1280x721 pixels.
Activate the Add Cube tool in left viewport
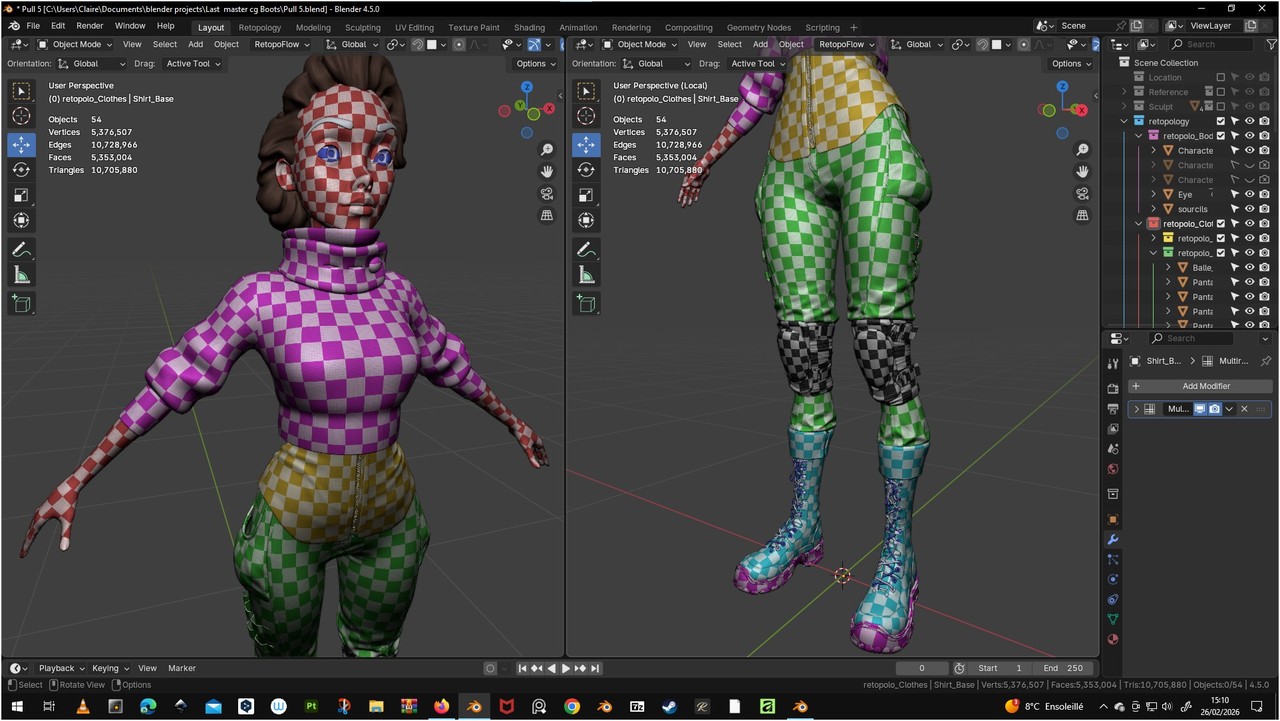pyautogui.click(x=21, y=303)
